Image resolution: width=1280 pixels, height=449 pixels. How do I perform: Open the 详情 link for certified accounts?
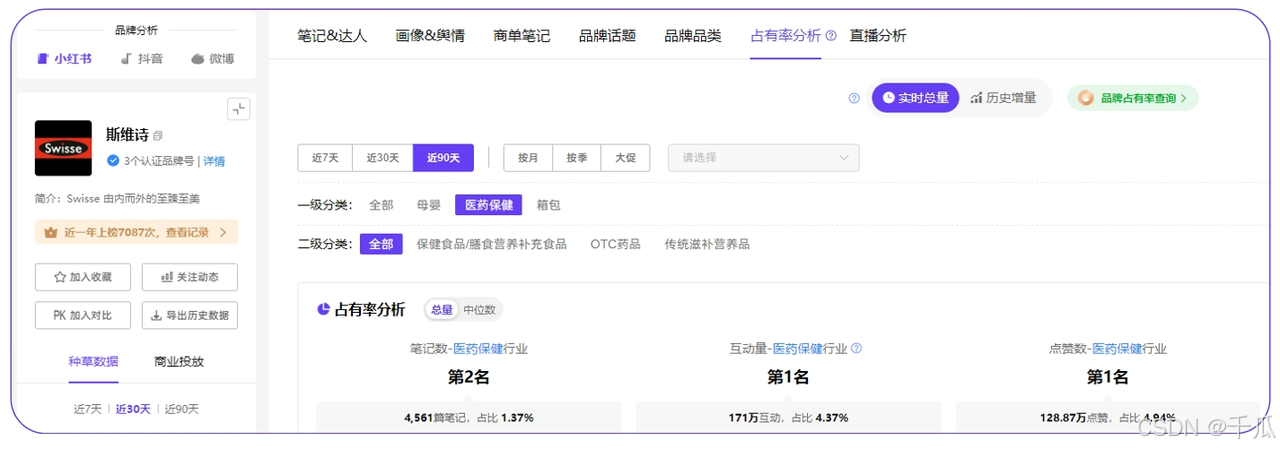point(214,161)
